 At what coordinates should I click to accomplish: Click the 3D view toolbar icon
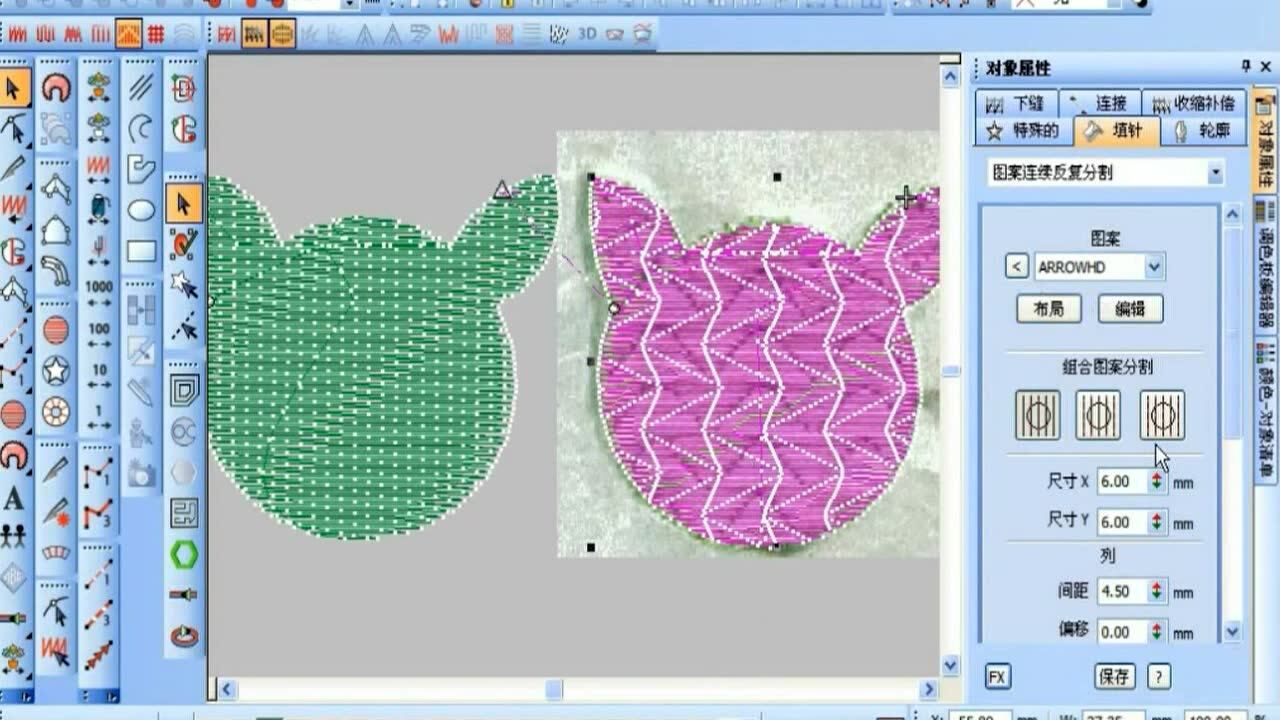pos(587,34)
